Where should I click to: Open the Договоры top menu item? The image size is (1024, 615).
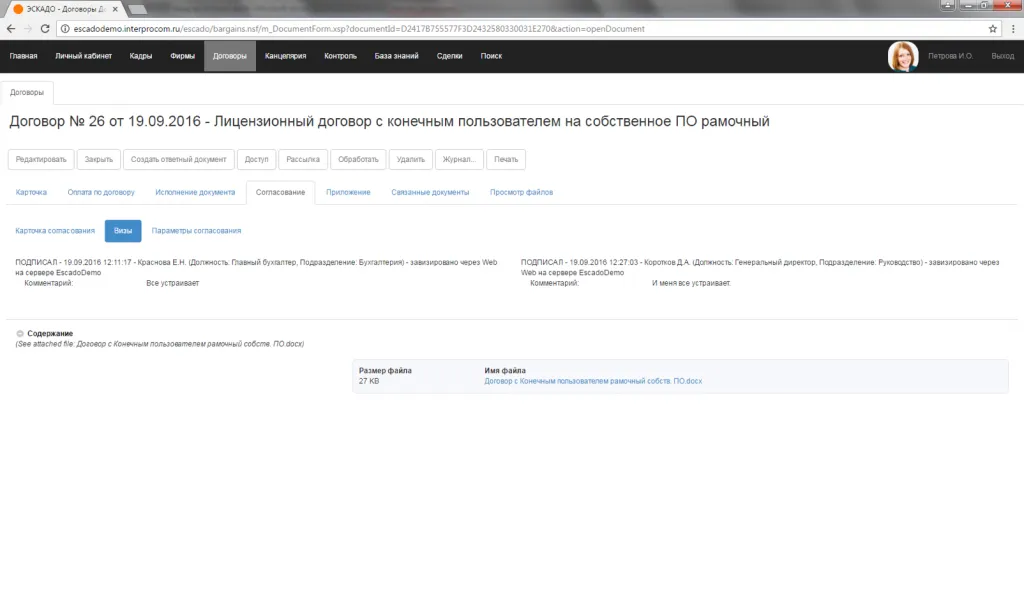click(x=229, y=56)
